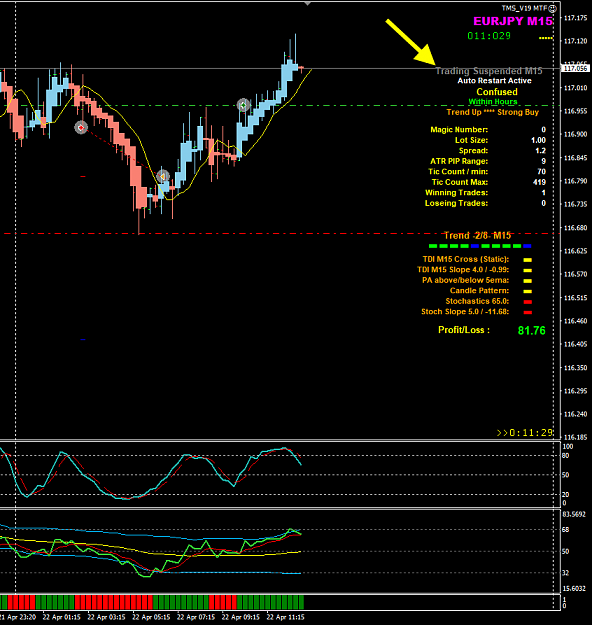The image size is (592, 625).
Task: Click the stochastic scale level 80 label
Action: click(x=565, y=456)
